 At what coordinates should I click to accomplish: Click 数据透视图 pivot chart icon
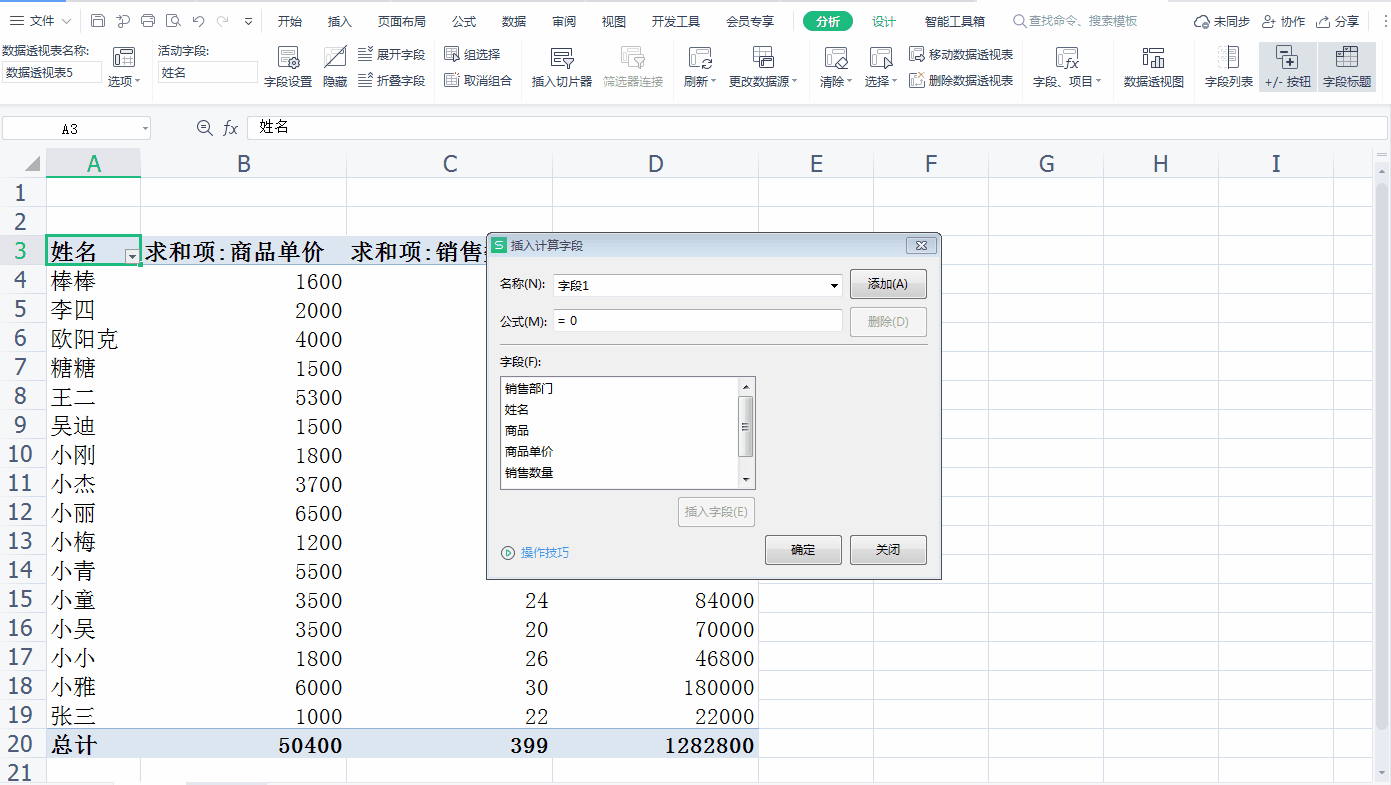tap(1154, 67)
